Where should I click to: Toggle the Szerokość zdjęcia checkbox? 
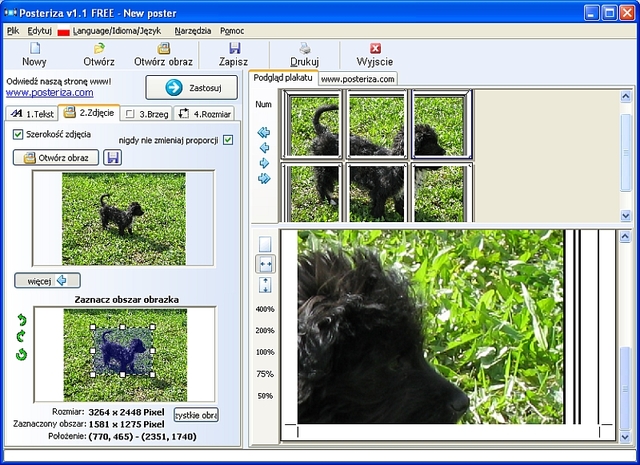tap(18, 134)
